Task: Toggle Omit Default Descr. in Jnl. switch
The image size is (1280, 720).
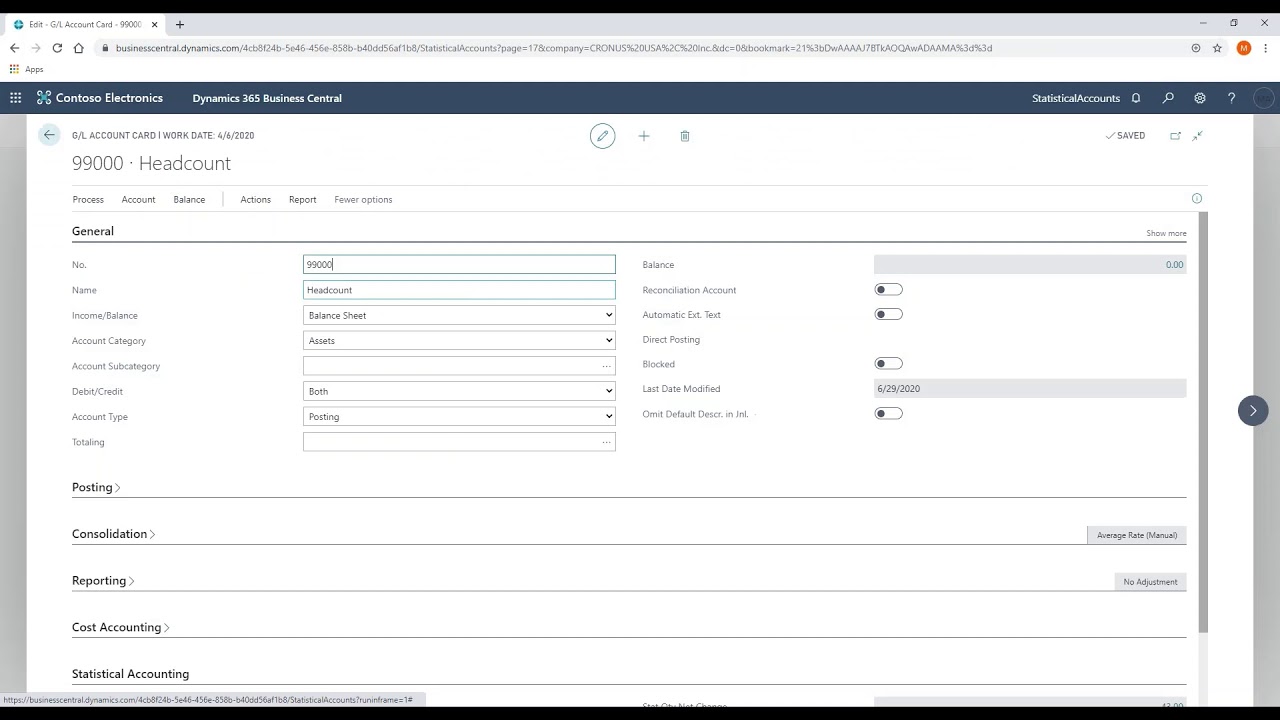Action: [888, 413]
